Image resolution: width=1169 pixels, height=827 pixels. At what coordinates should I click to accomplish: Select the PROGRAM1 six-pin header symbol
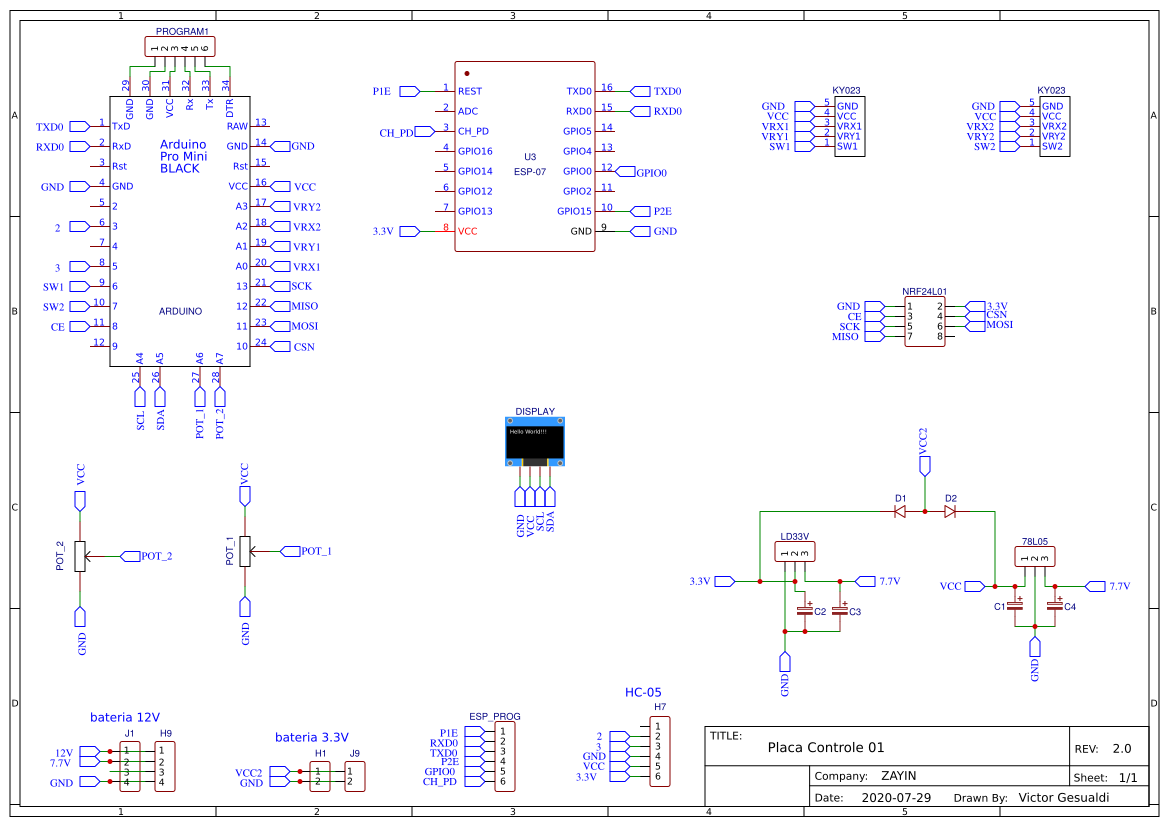[x=180, y=47]
